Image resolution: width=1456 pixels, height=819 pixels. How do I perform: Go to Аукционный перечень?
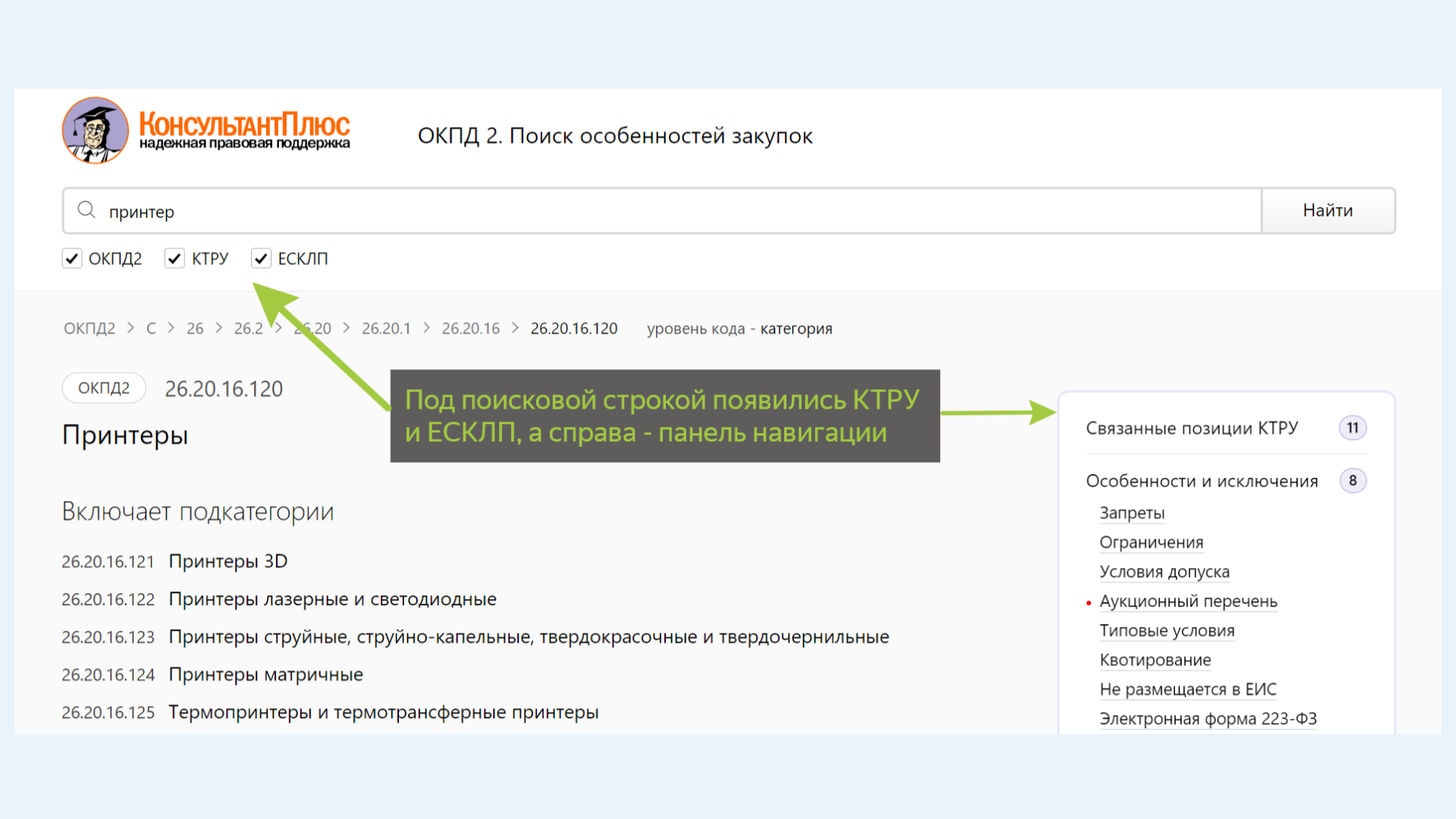pos(1188,601)
